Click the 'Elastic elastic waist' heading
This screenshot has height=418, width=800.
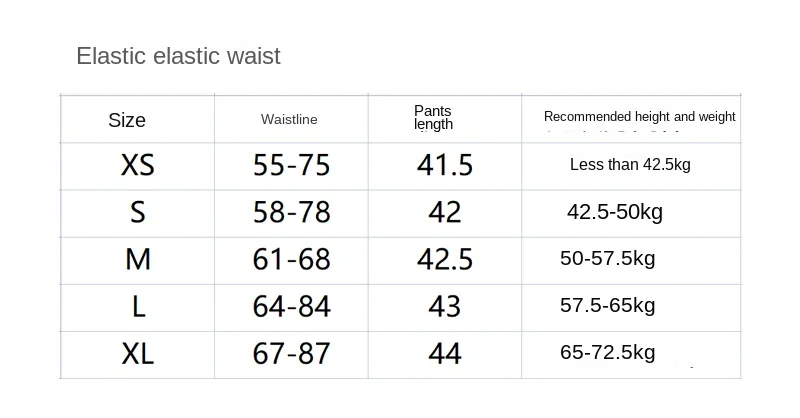click(x=178, y=56)
